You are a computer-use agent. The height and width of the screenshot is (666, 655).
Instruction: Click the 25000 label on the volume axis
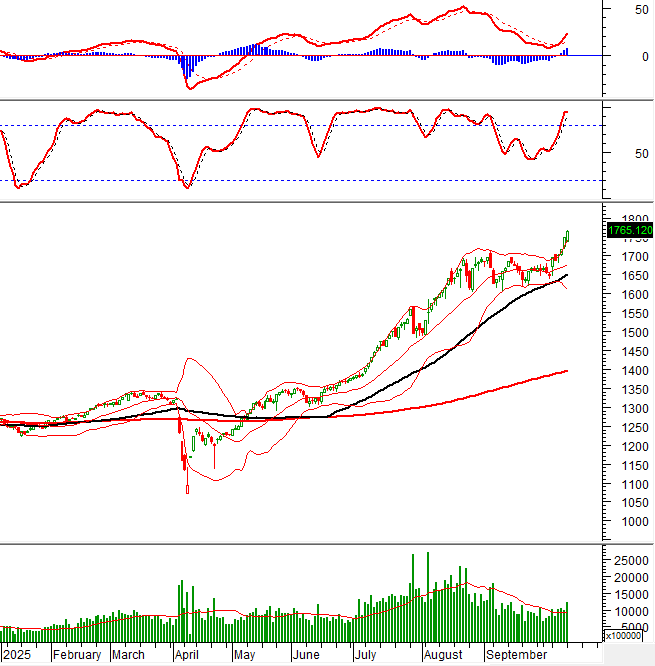tap(631, 561)
